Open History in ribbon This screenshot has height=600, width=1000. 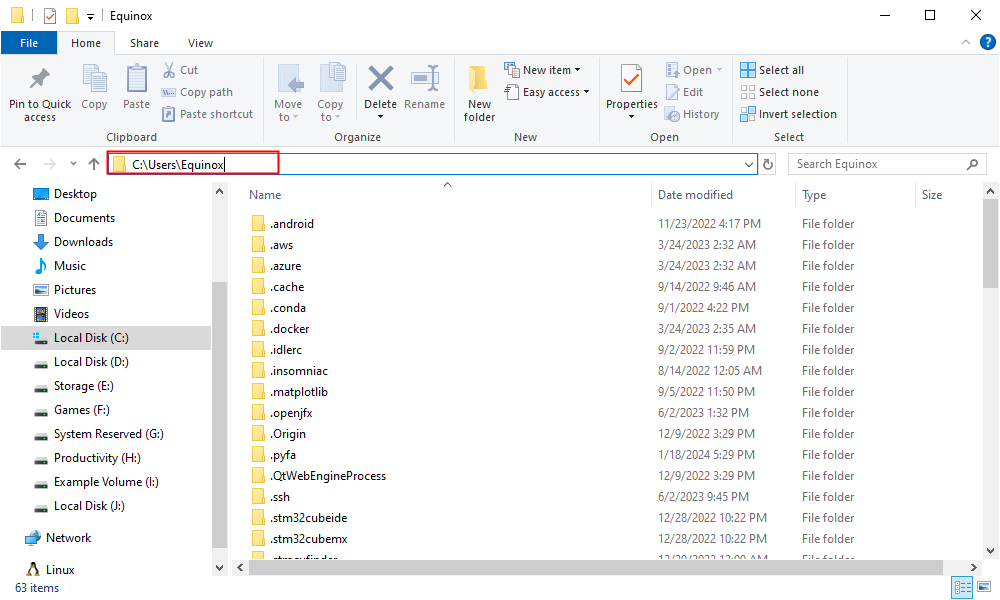coord(692,114)
